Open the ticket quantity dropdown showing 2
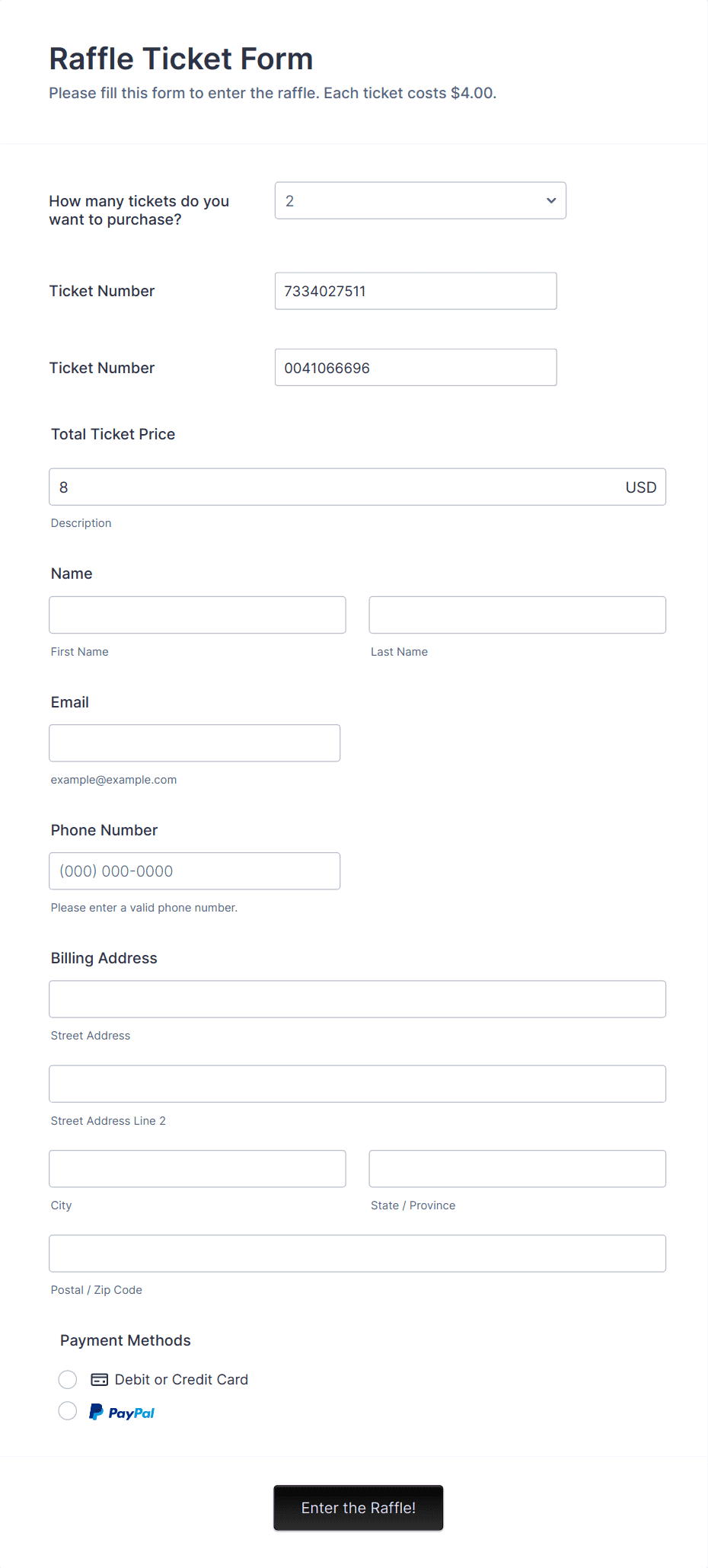Viewport: 708px width, 1568px height. [419, 200]
